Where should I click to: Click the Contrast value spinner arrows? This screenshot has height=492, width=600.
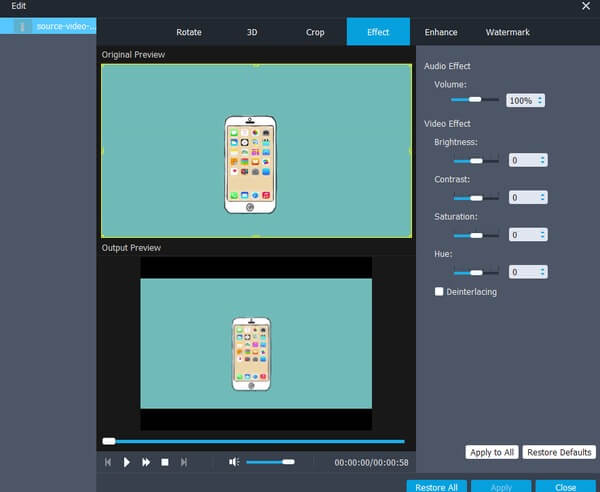(542, 198)
